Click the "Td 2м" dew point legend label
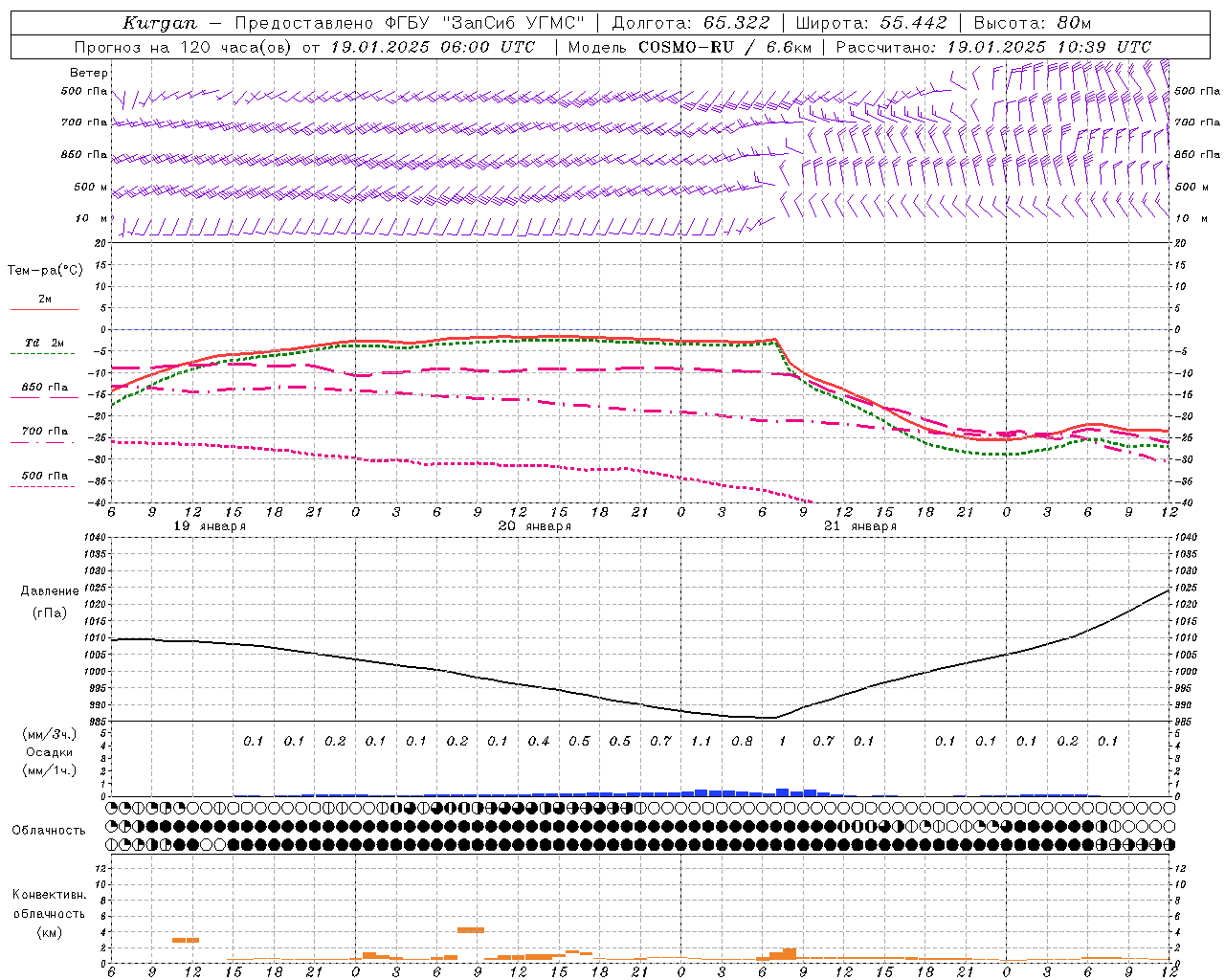 44,343
